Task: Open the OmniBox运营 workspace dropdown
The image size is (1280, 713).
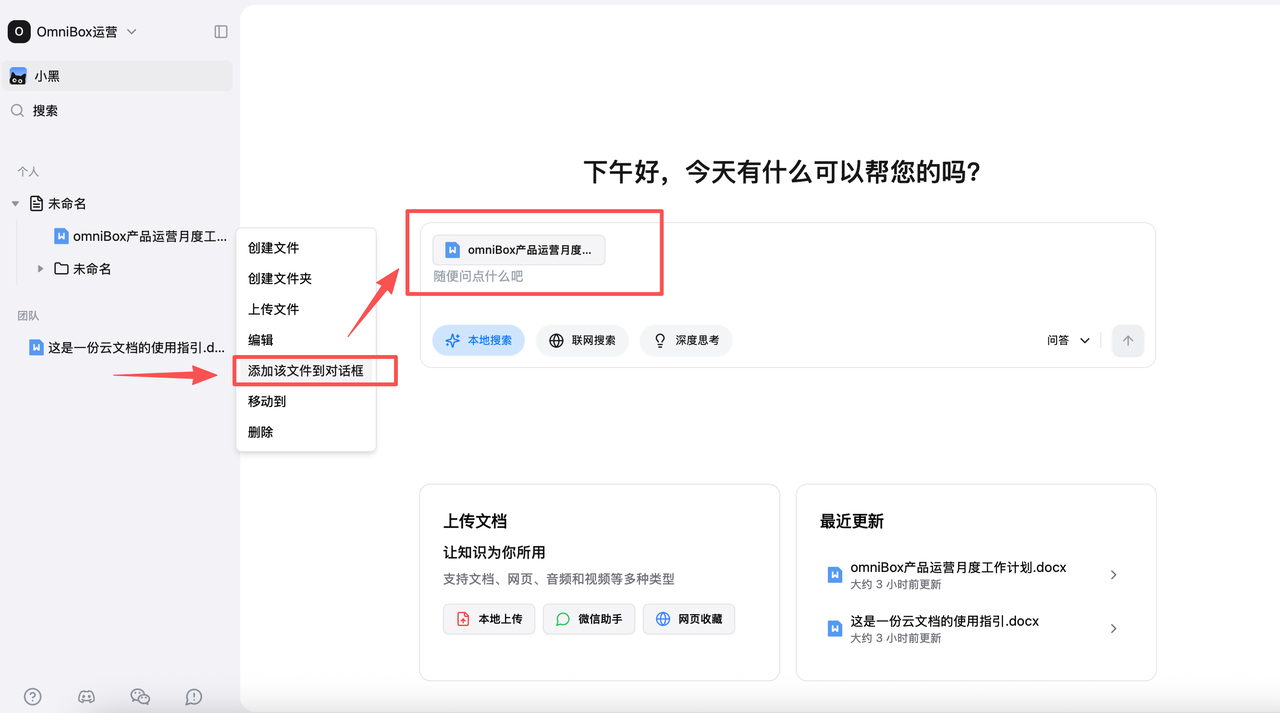Action: click(75, 32)
